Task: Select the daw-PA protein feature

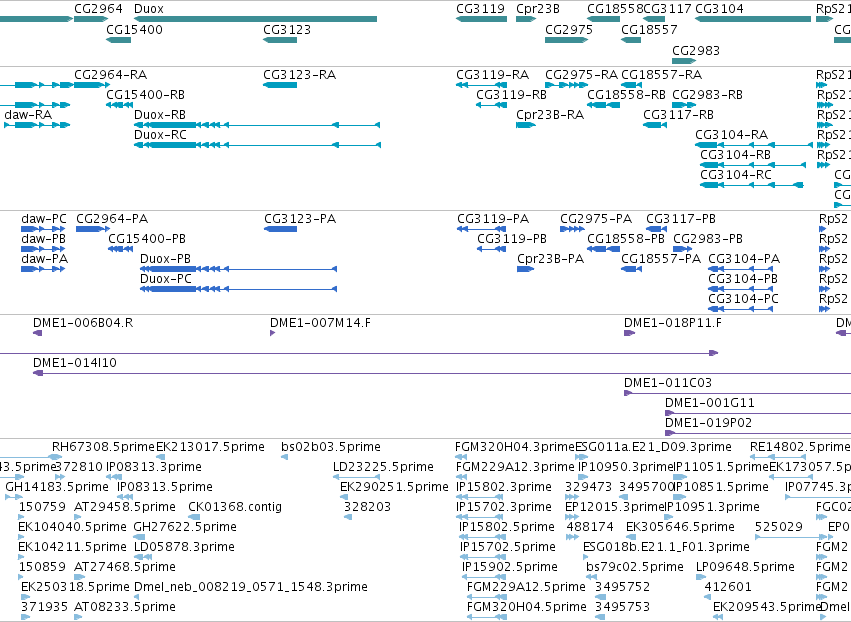Action: tap(43, 269)
